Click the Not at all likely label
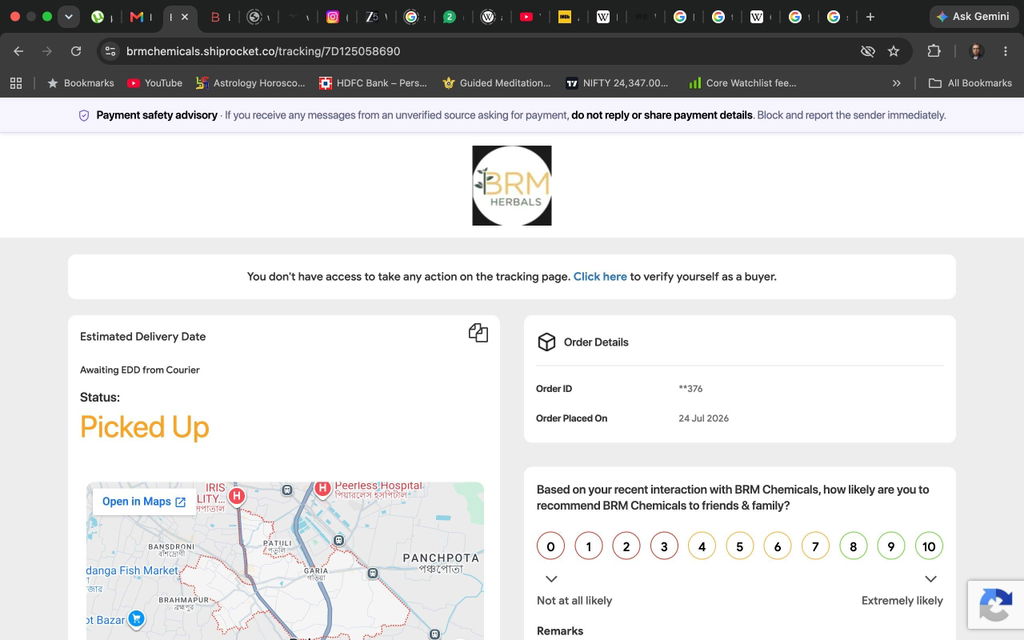Viewport: 1024px width, 640px height. pos(574,600)
